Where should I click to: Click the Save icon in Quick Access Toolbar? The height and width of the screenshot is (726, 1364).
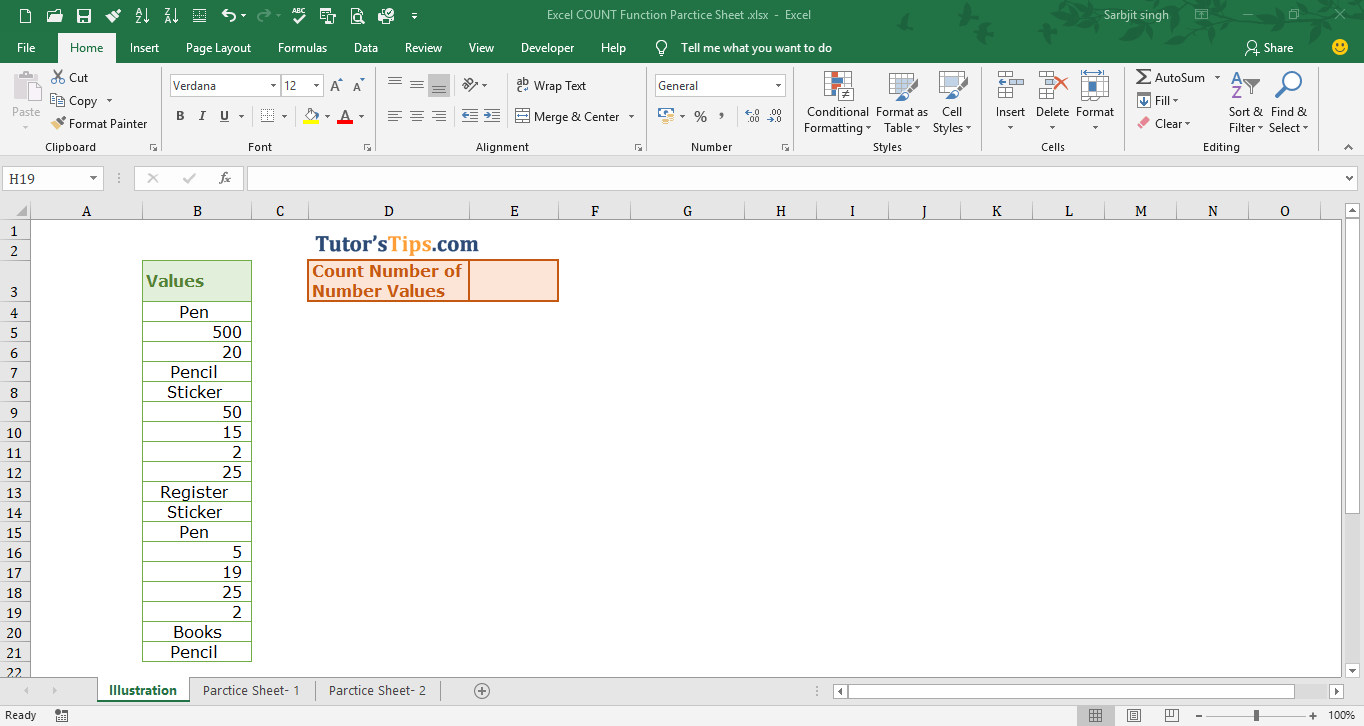point(84,16)
